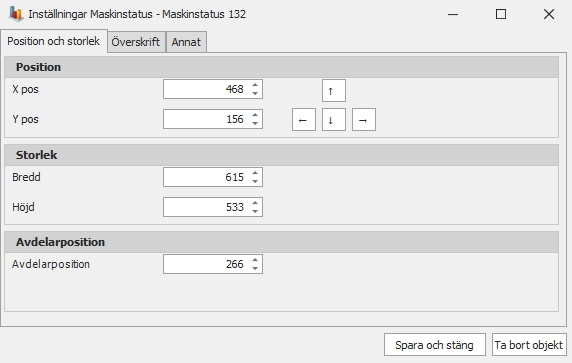Nudge object down with down arrow button
Image resolution: width=572 pixels, height=363 pixels.
(x=334, y=120)
